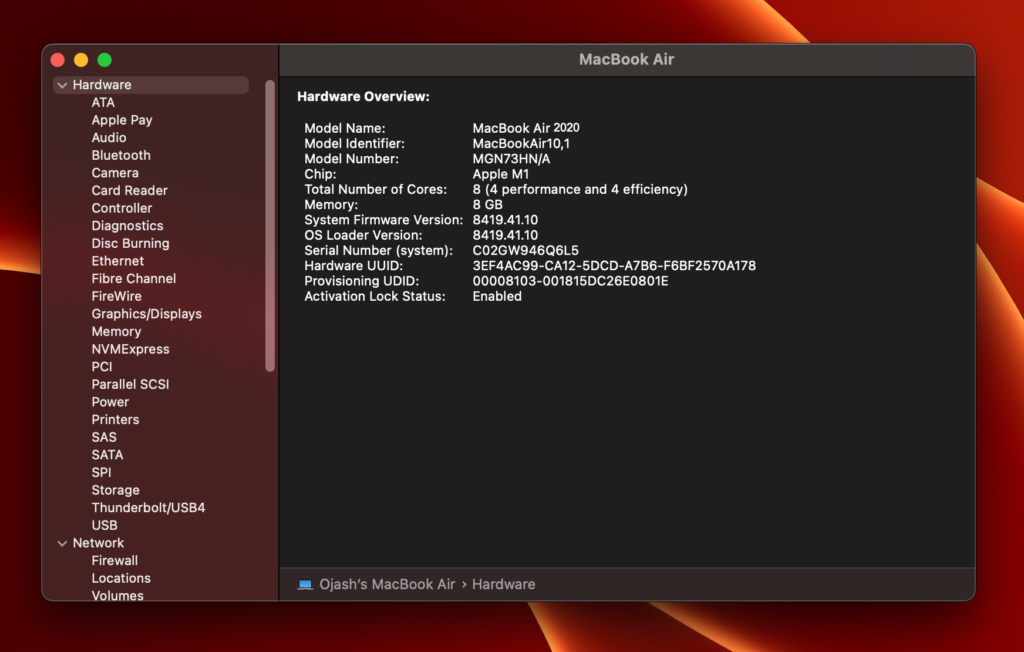1024x652 pixels.
Task: Click the Apple M1 chip value
Action: click(x=501, y=174)
